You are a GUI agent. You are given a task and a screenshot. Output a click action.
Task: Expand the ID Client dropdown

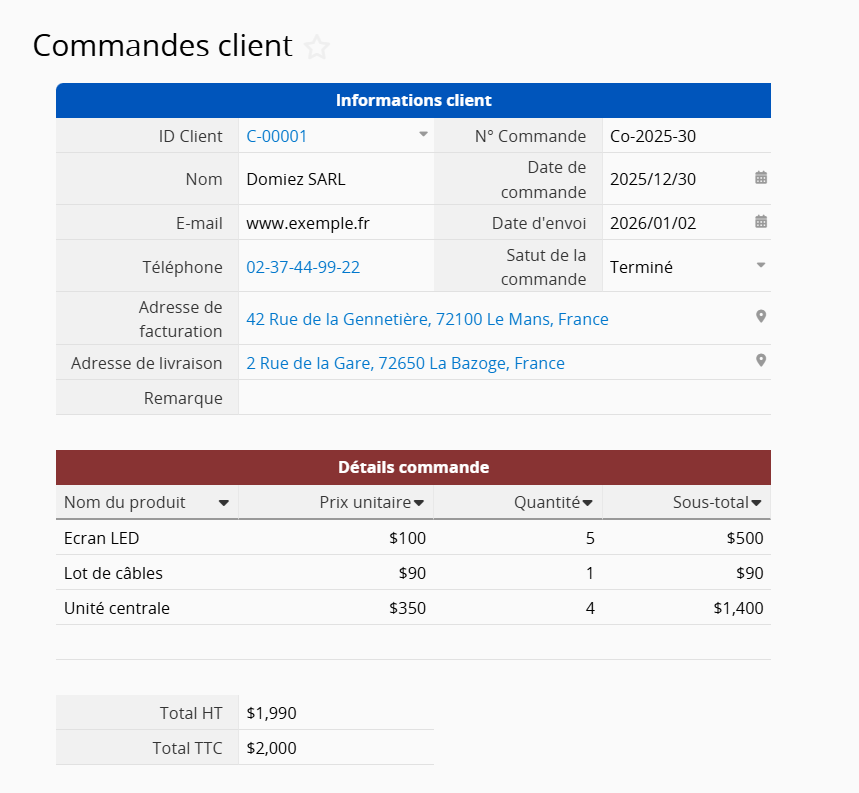click(x=423, y=135)
